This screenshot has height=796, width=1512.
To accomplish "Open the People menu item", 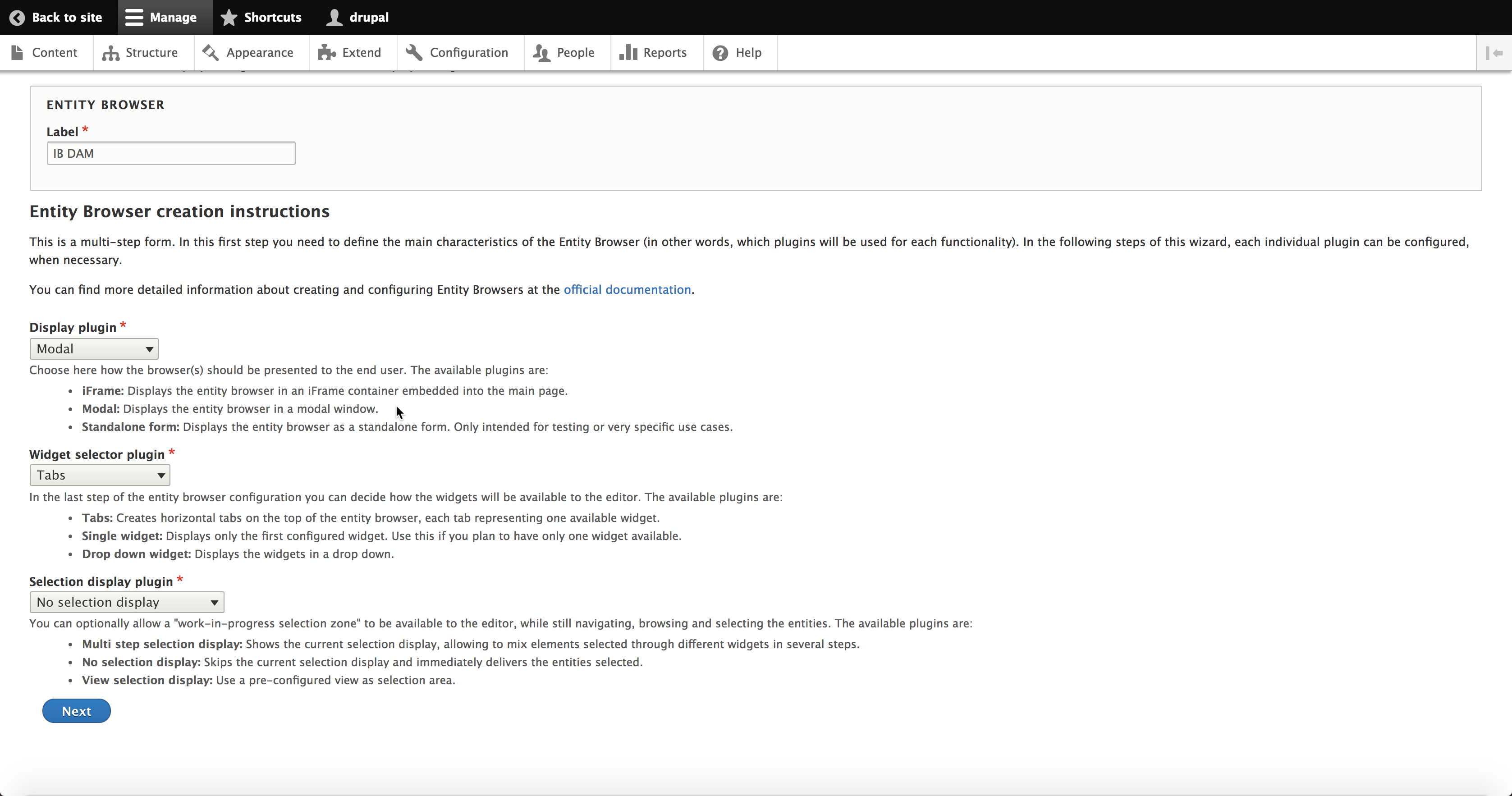I will click(x=575, y=53).
